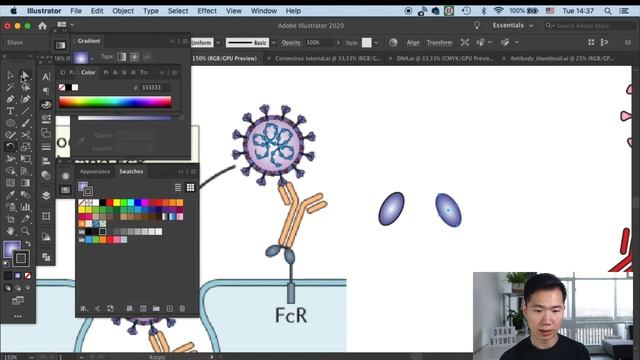
Task: Open the Essentials workspace switcher
Action: [x=513, y=25]
